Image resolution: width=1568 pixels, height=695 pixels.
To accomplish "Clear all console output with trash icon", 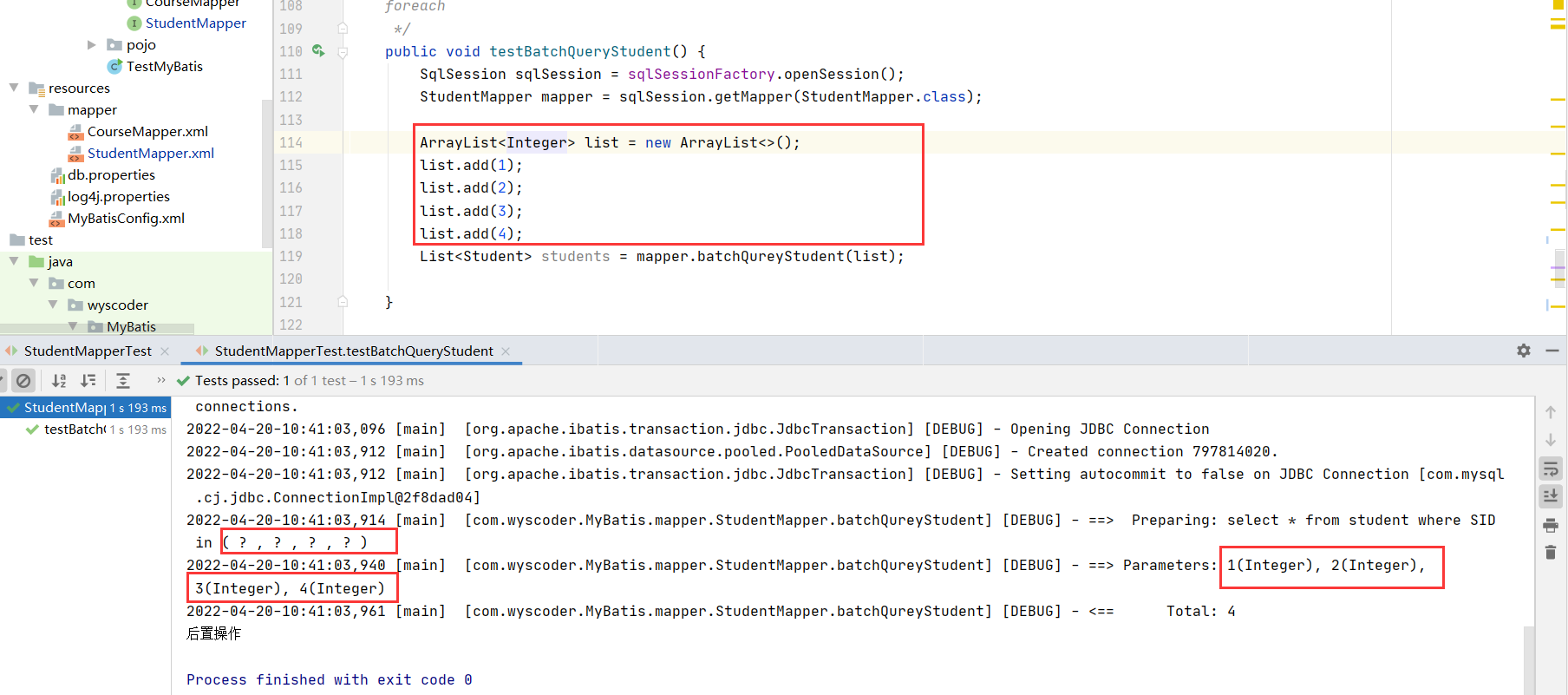I will click(x=1551, y=552).
